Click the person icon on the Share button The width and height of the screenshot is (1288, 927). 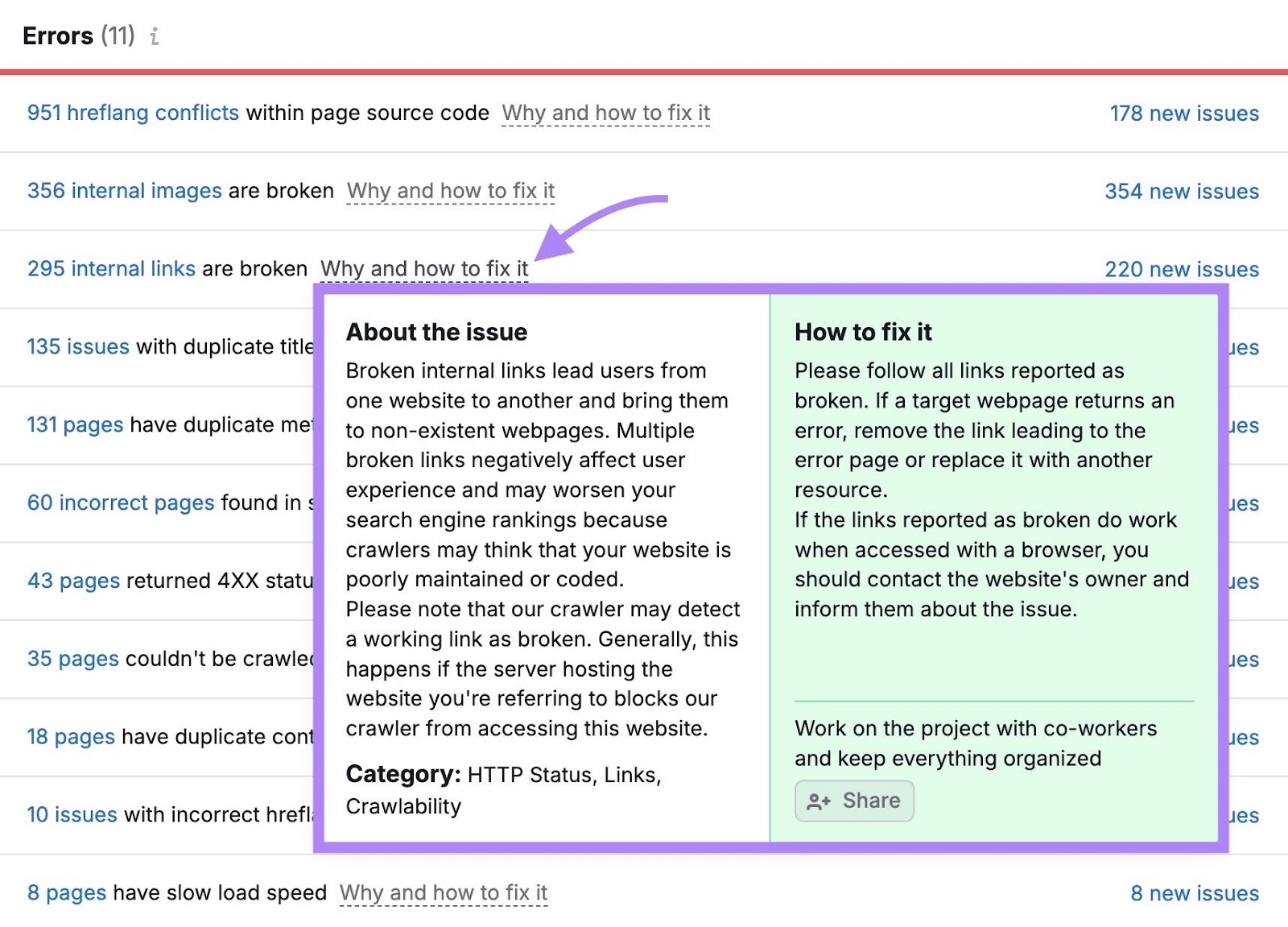click(x=819, y=801)
